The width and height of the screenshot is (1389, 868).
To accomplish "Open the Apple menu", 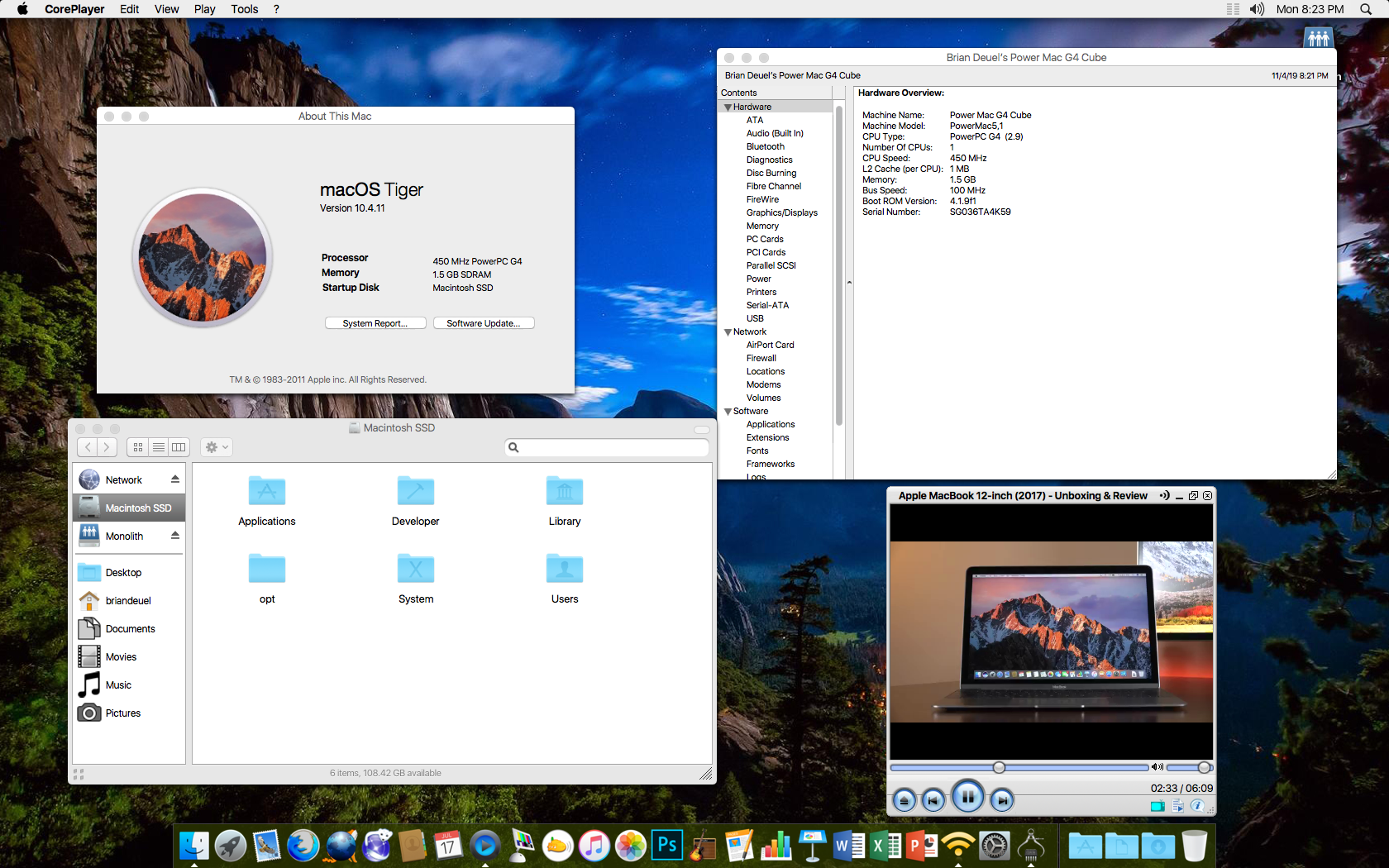I will click(22, 9).
